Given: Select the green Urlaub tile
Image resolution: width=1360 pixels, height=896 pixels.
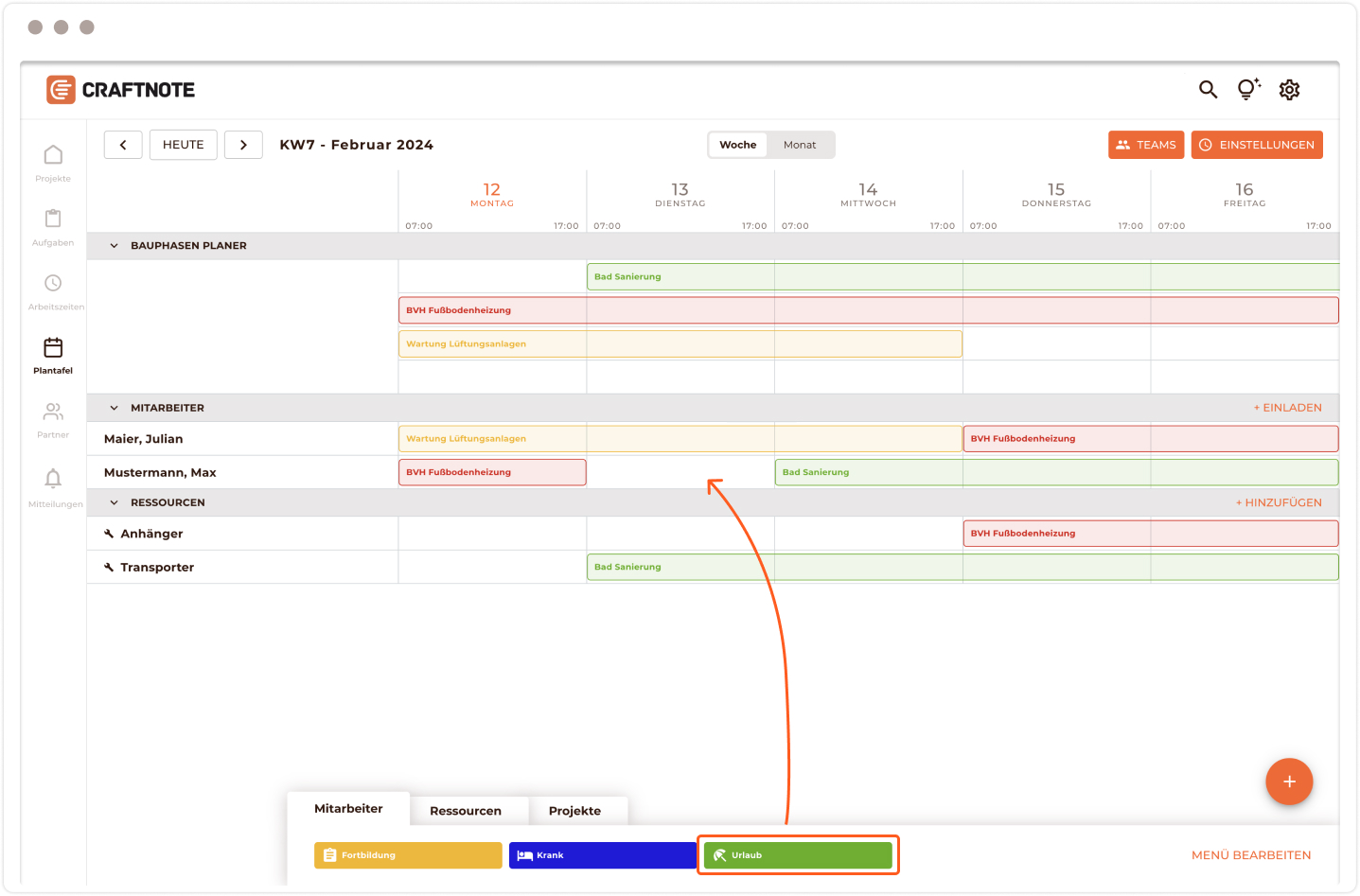Looking at the screenshot, I should 798,855.
